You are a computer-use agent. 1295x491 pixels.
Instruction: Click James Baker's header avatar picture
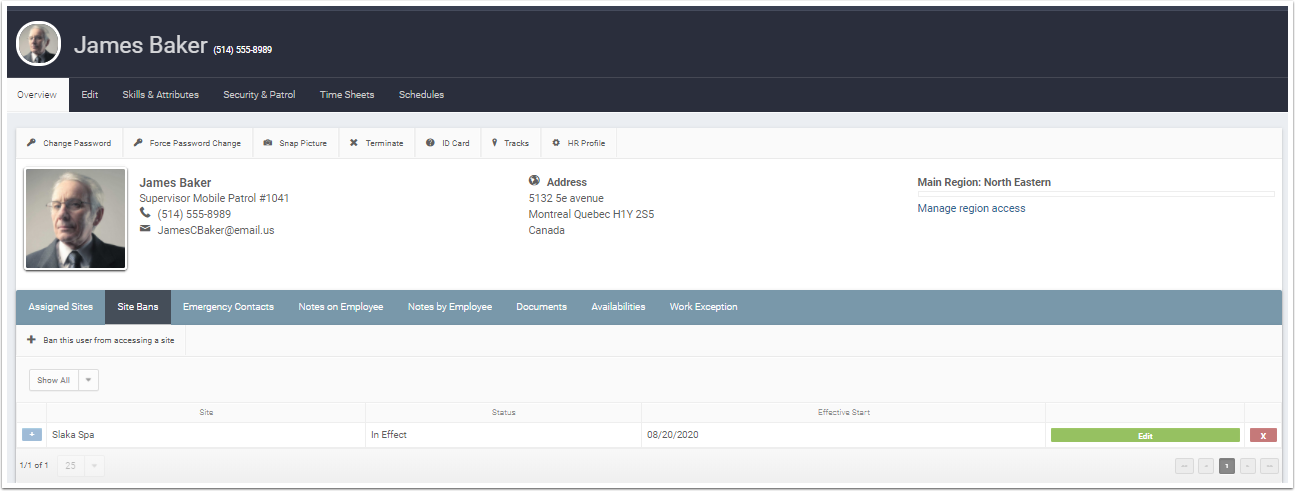point(39,44)
